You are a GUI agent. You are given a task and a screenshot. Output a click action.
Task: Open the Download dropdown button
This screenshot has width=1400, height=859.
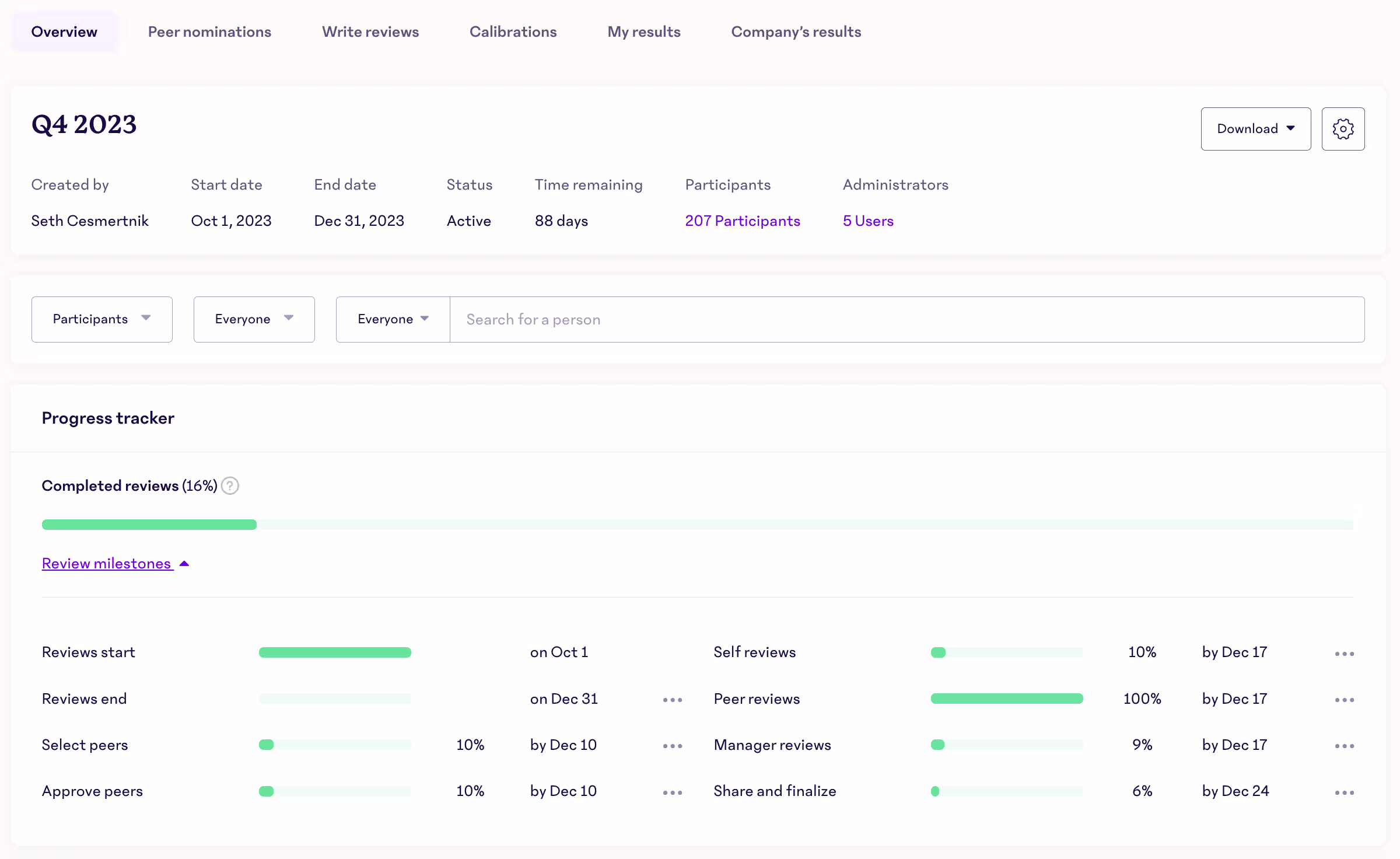[x=1255, y=128]
